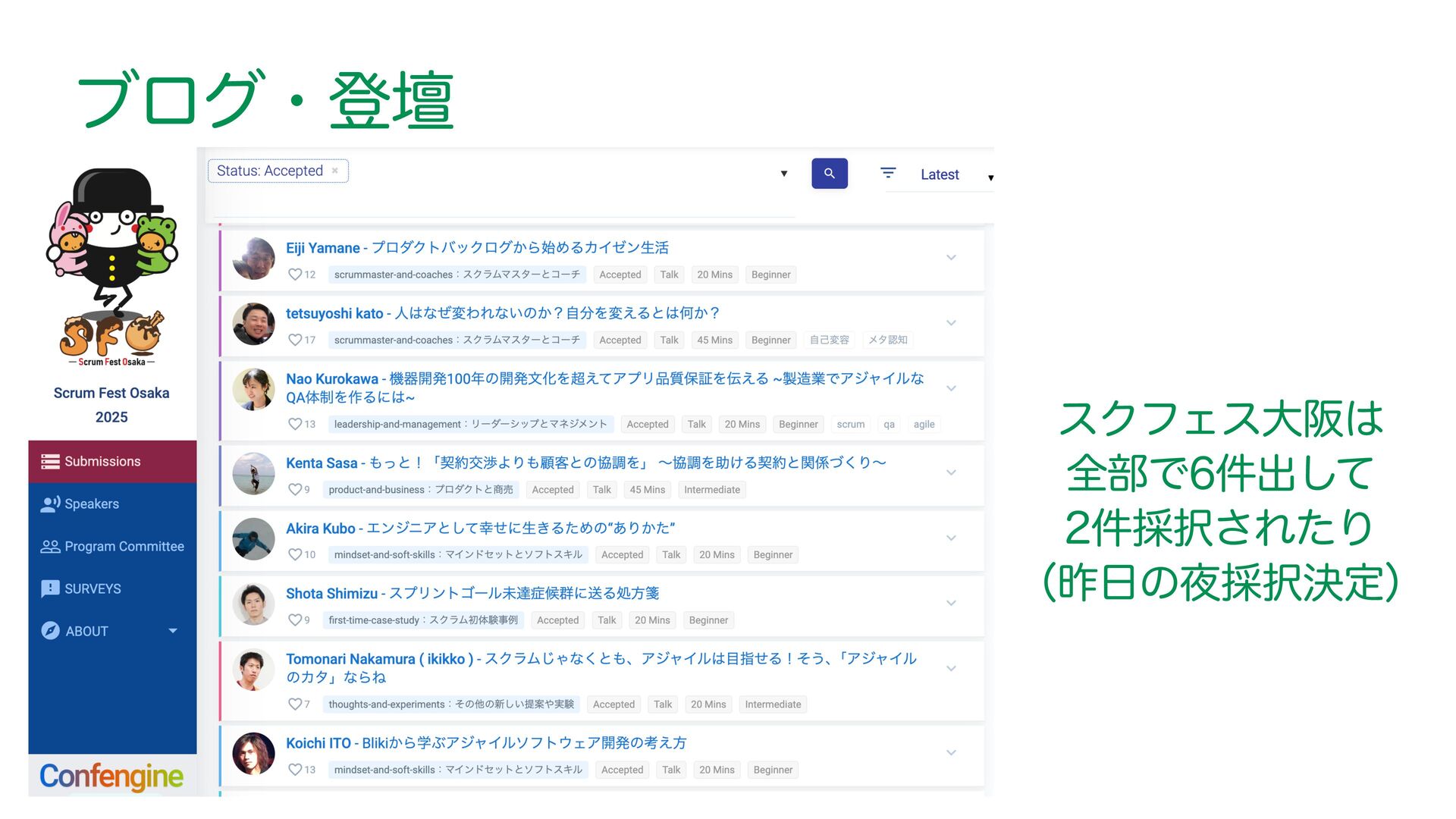Viewport: 1456px width, 819px height.
Task: Expand the Akira Kubo submission chevron
Action: tap(951, 538)
